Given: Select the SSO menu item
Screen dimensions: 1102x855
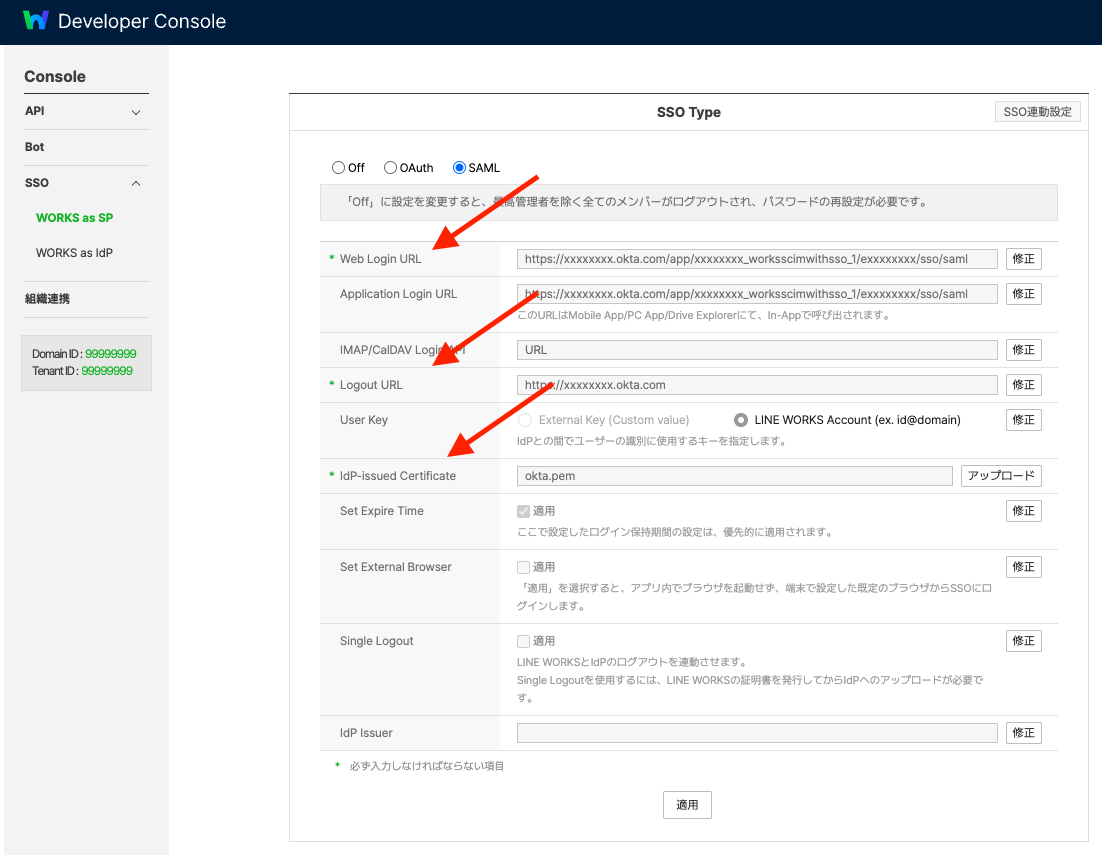Looking at the screenshot, I should click(x=37, y=183).
